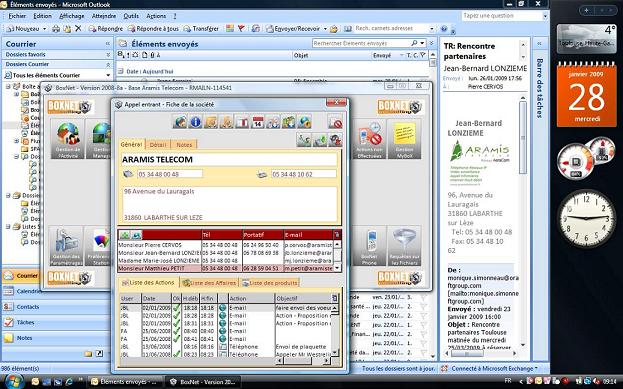Click the Répondre à tous button

coord(153,29)
